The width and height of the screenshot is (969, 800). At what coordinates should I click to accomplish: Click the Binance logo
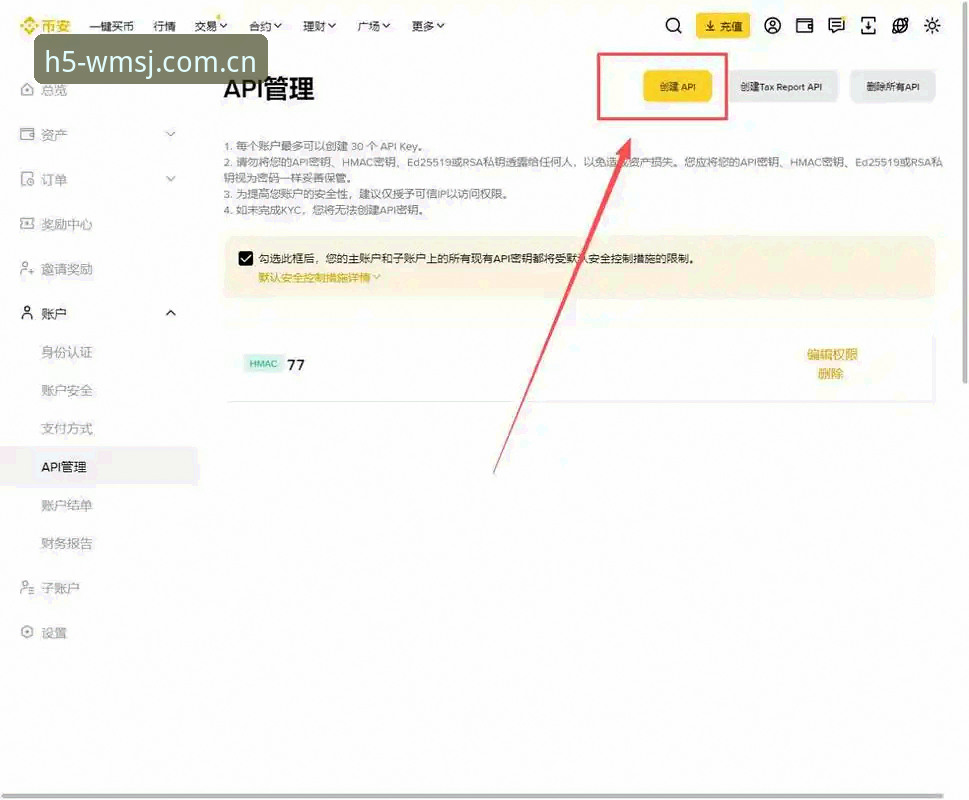[x=45, y=26]
